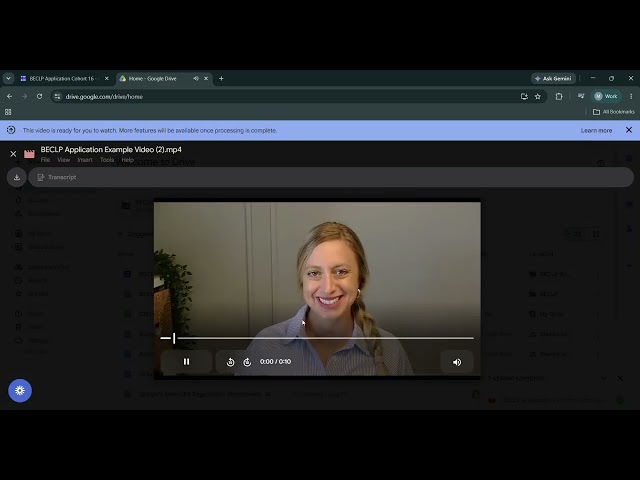Image resolution: width=640 pixels, height=480 pixels.
Task: Pause the video with the pause button
Action: click(x=186, y=362)
